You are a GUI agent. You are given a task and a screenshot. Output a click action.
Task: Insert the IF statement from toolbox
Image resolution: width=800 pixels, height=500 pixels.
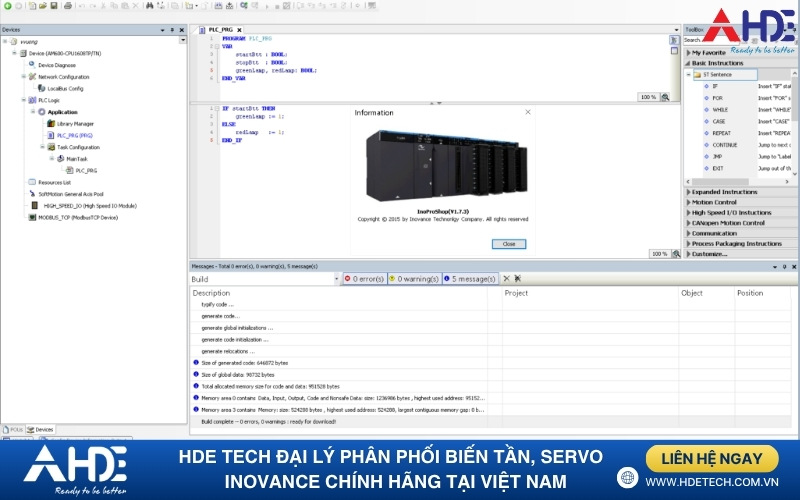pyautogui.click(x=715, y=86)
